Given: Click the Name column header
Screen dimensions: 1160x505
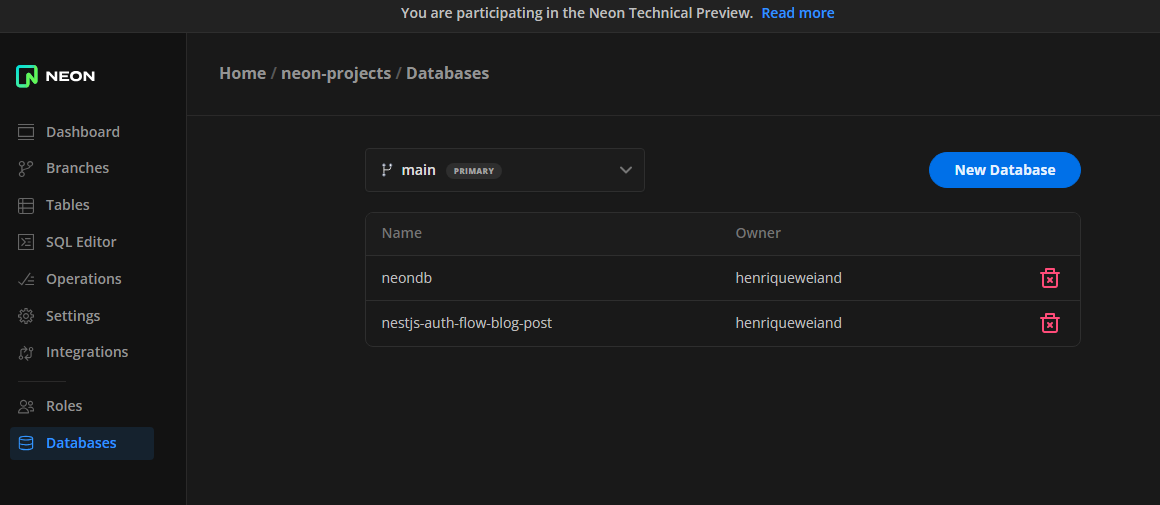Looking at the screenshot, I should (402, 233).
